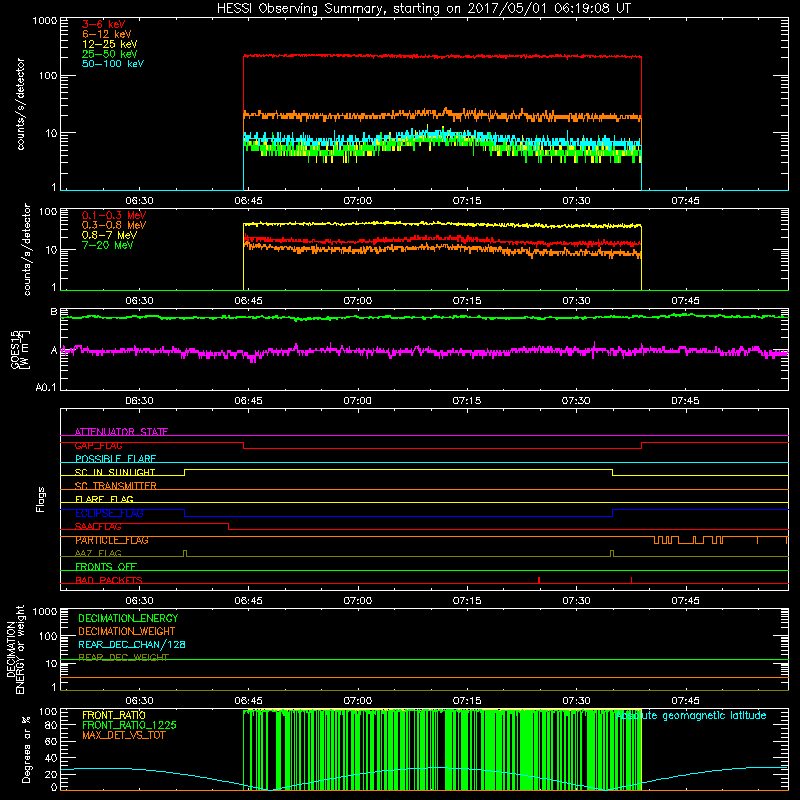Click the DECIMATION_ENERGY legend label
800x800 pixels.
128,618
